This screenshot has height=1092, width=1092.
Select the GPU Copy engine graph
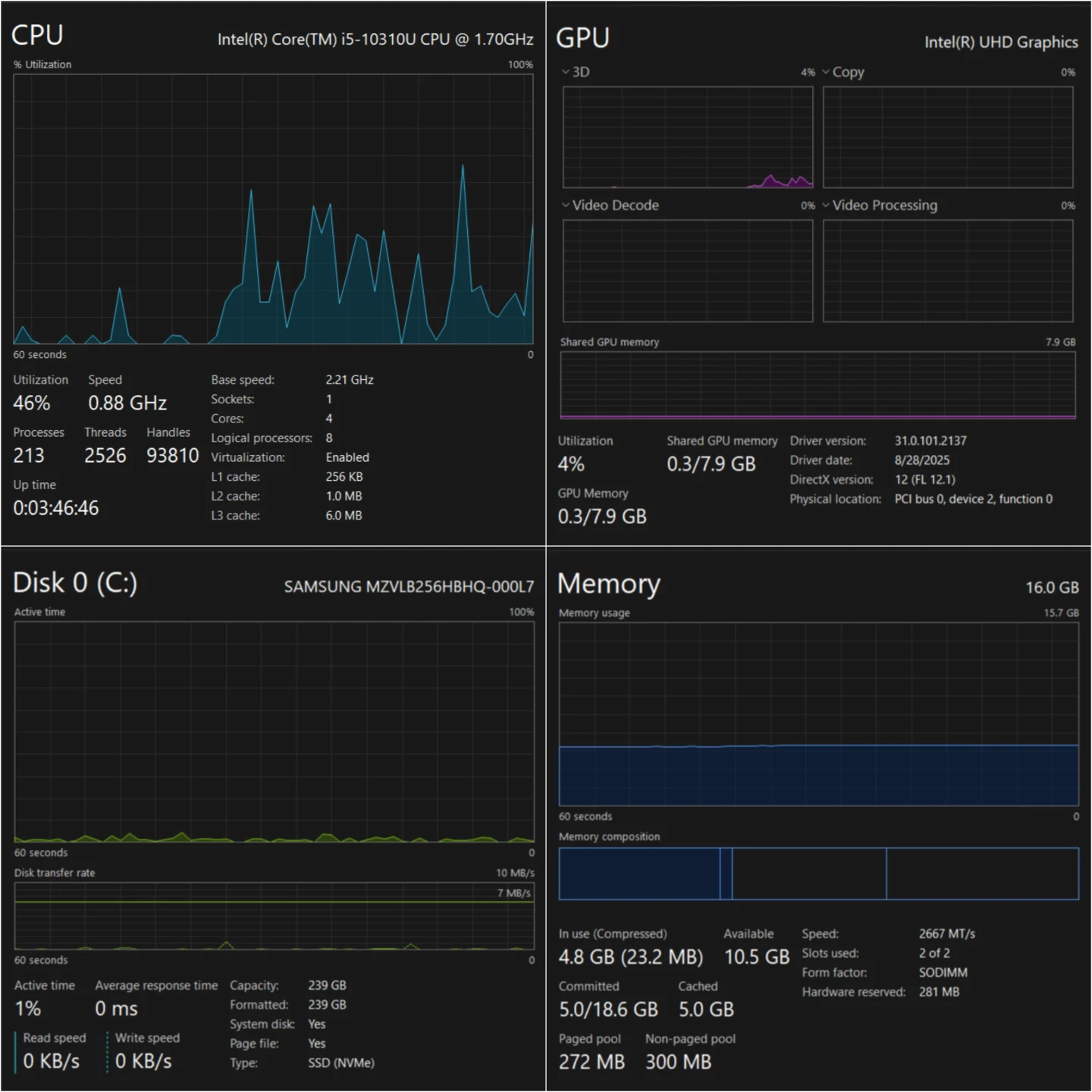(947, 136)
